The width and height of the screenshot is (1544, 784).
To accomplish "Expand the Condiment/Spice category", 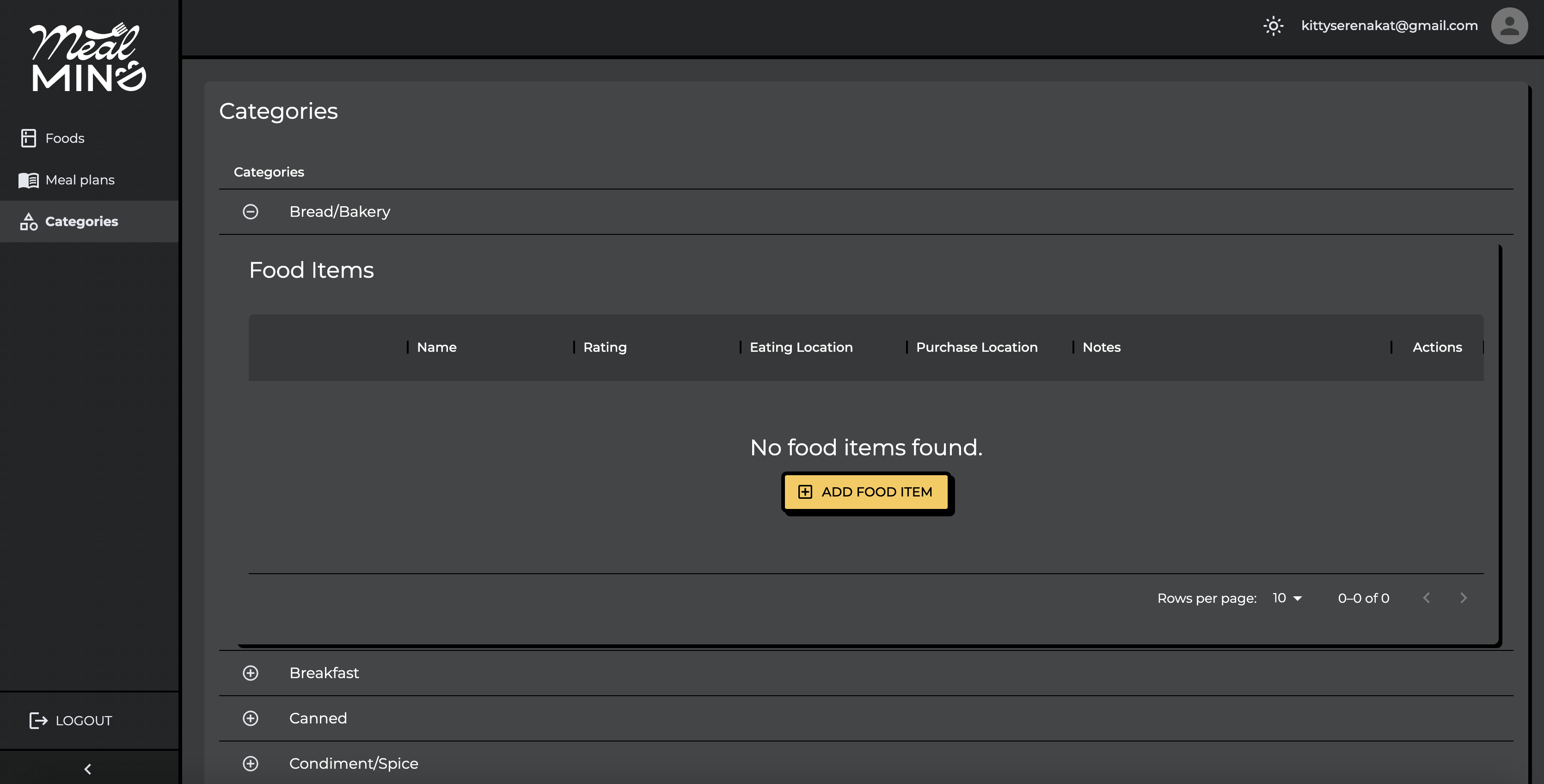I will coord(251,764).
